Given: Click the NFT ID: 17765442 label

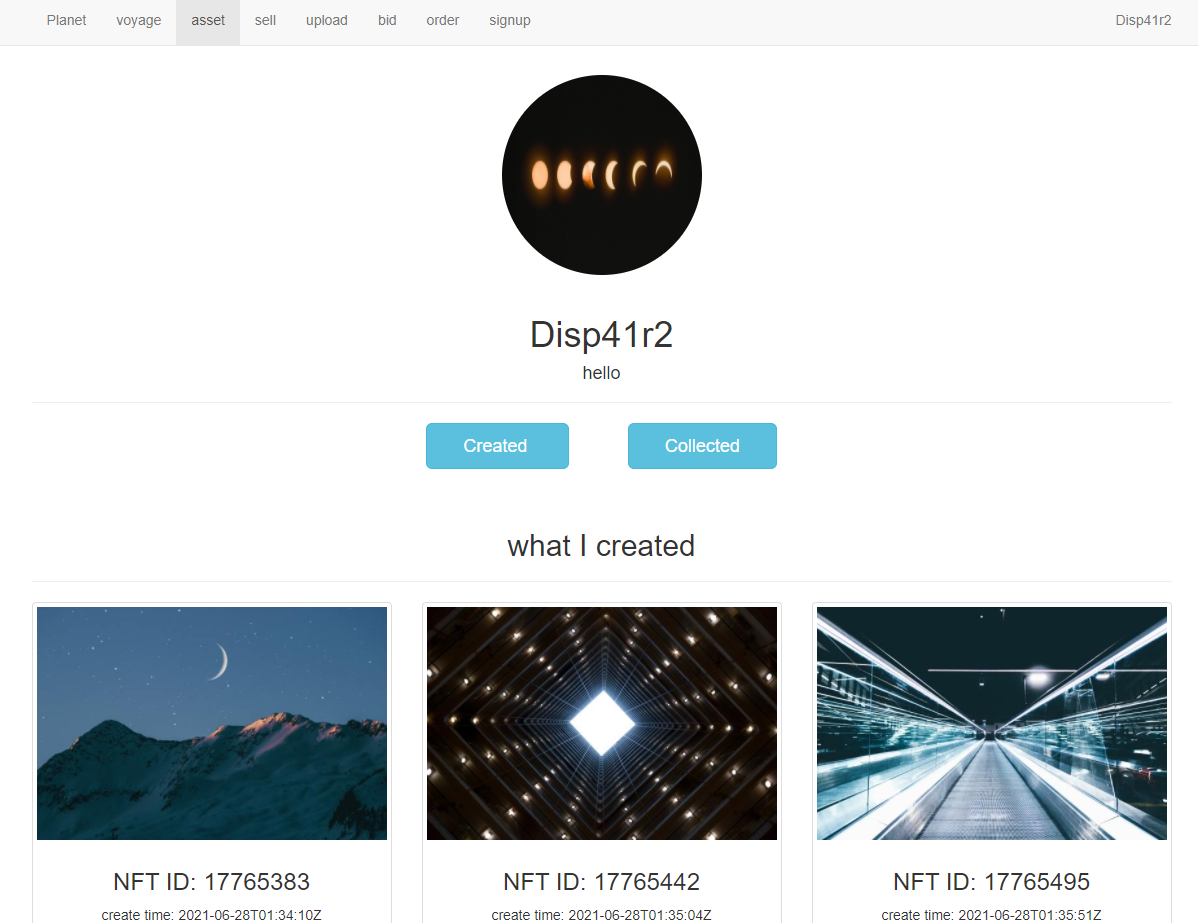Looking at the screenshot, I should click(601, 882).
